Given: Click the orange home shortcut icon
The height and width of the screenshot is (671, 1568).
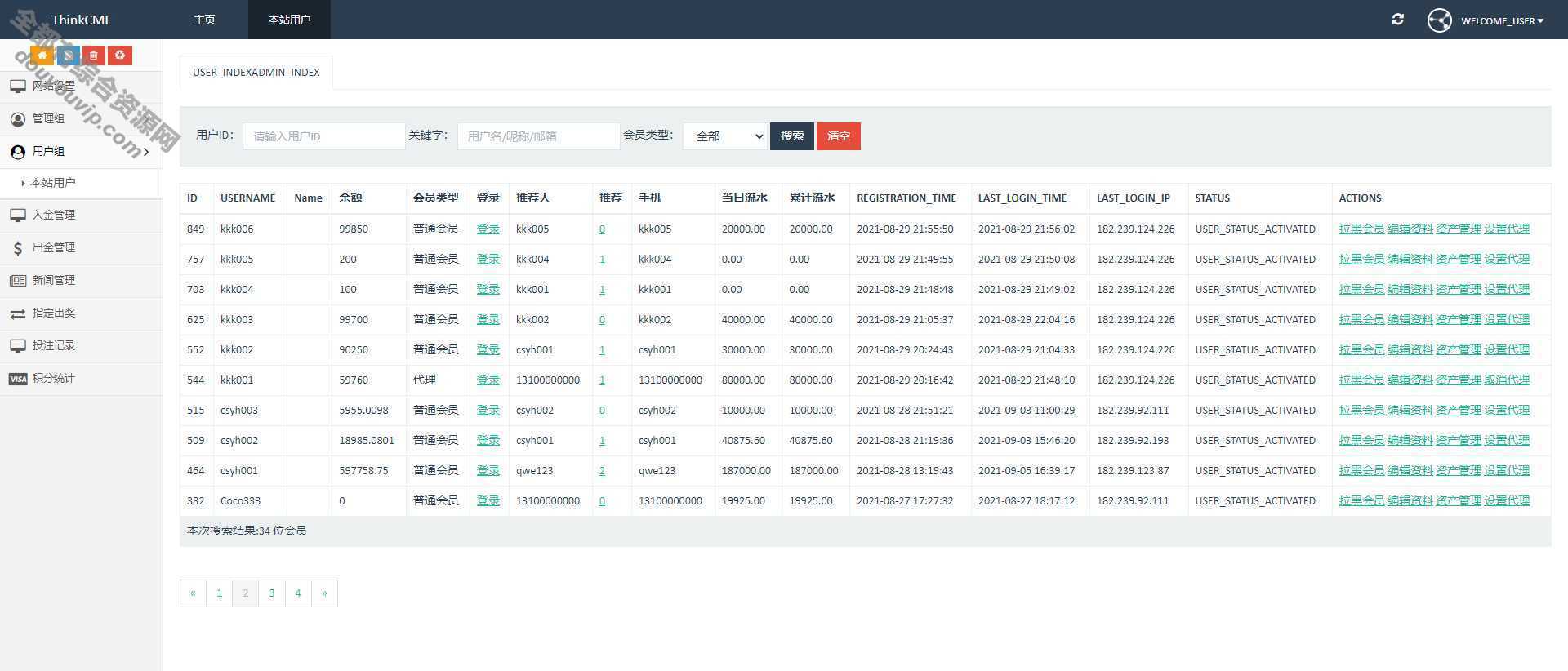Looking at the screenshot, I should pos(42,56).
